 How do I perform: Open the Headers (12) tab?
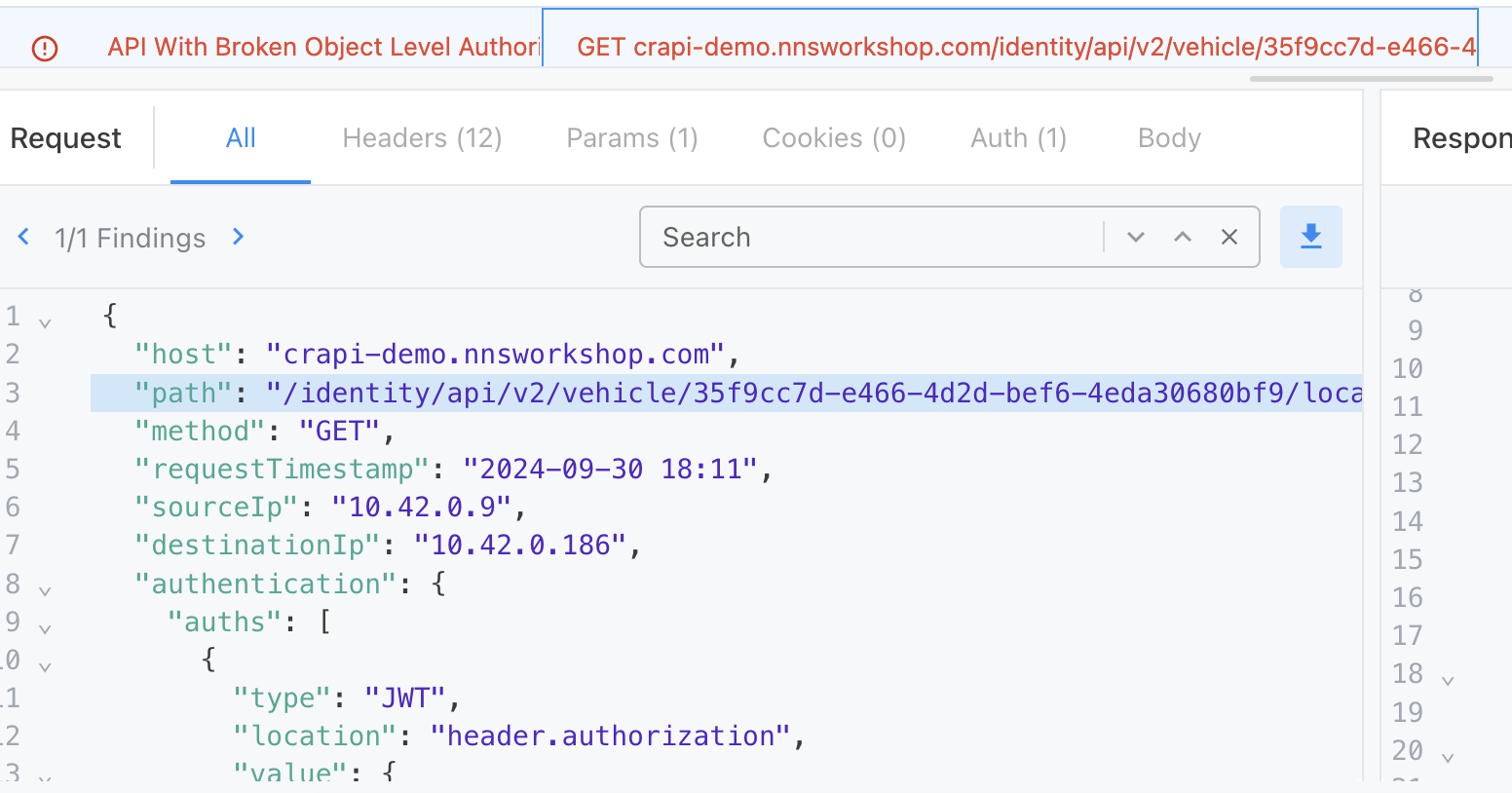pyautogui.click(x=422, y=138)
